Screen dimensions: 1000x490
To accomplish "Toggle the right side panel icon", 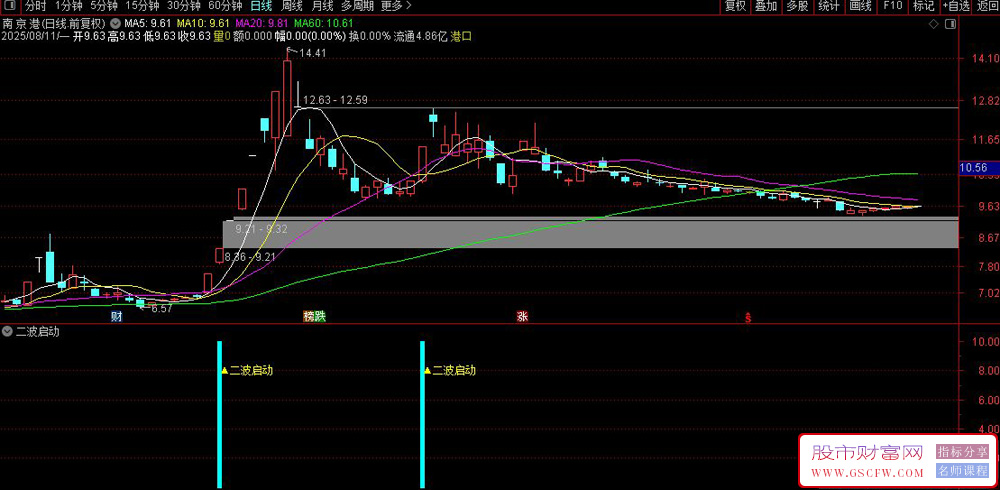I will [950, 24].
